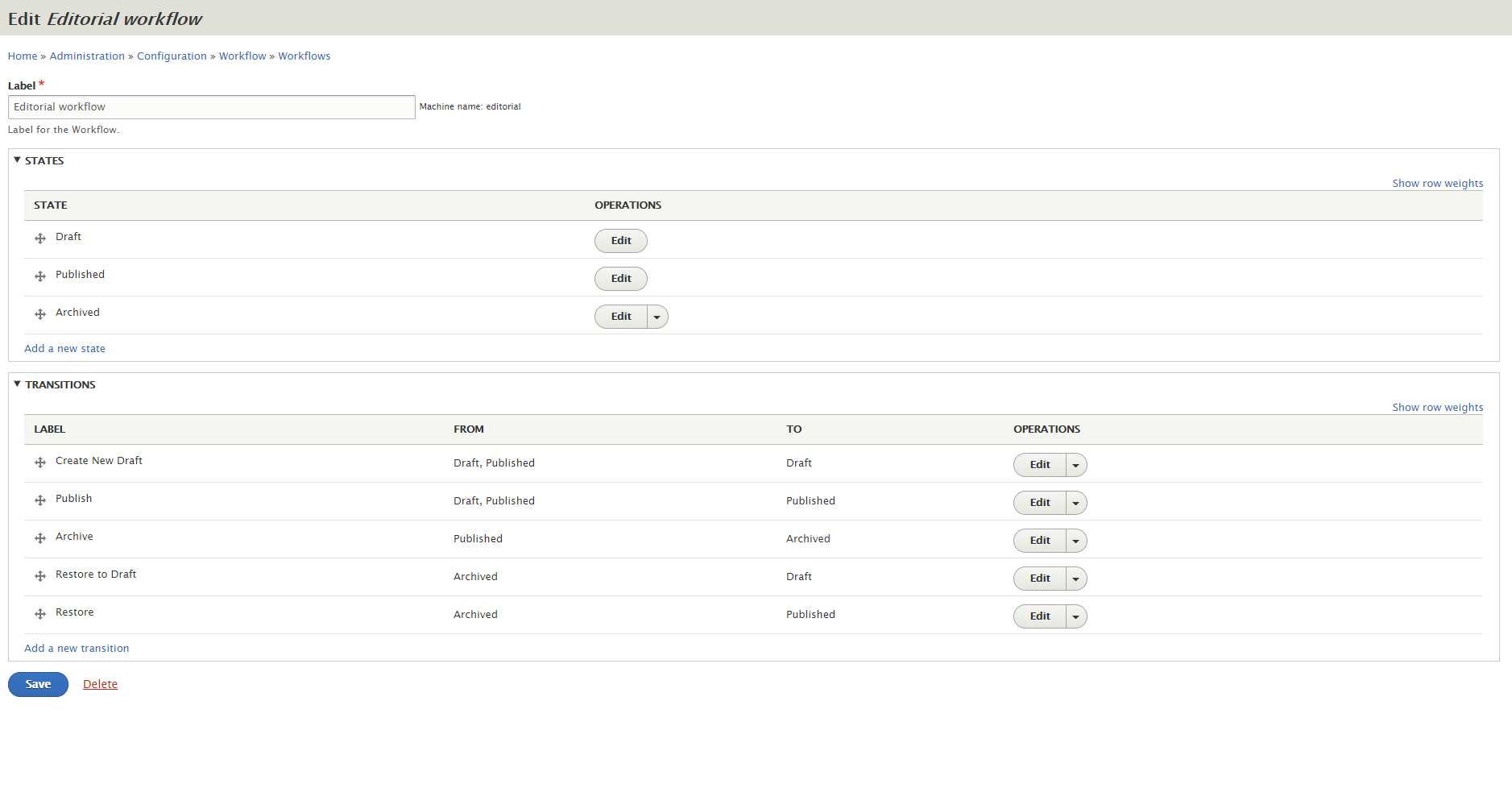
Task: Collapse the Transitions section triangle
Action: pyautogui.click(x=17, y=384)
